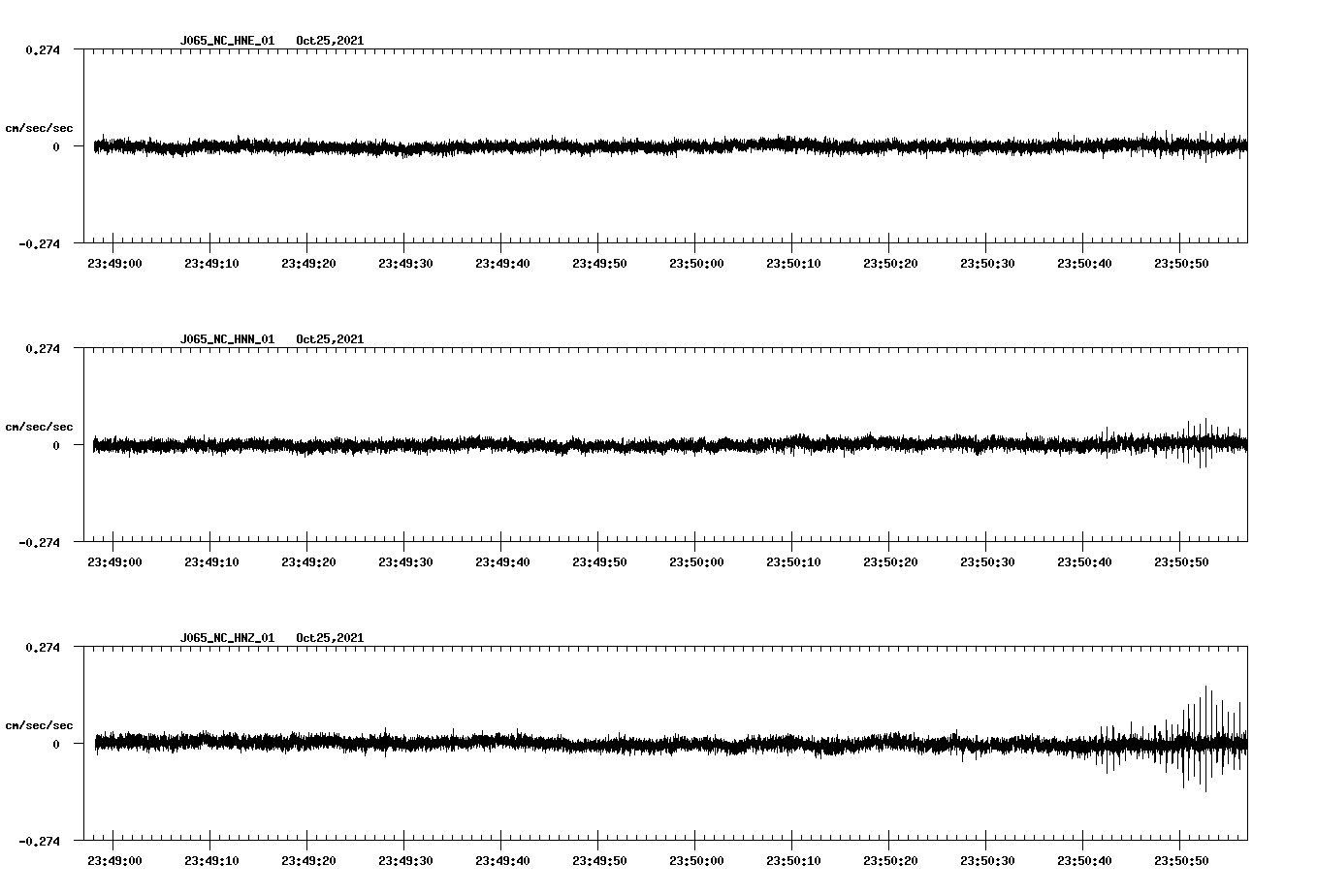Click the J065_NC_HNZ_01 channel title

pyautogui.click(x=227, y=638)
